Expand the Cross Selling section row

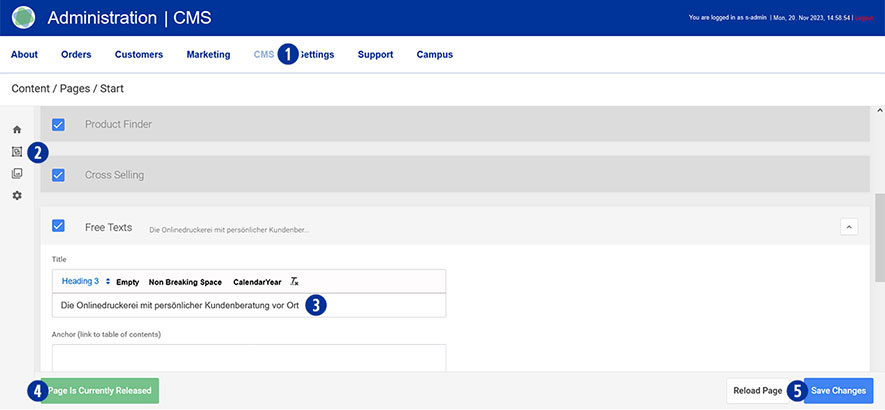point(450,175)
